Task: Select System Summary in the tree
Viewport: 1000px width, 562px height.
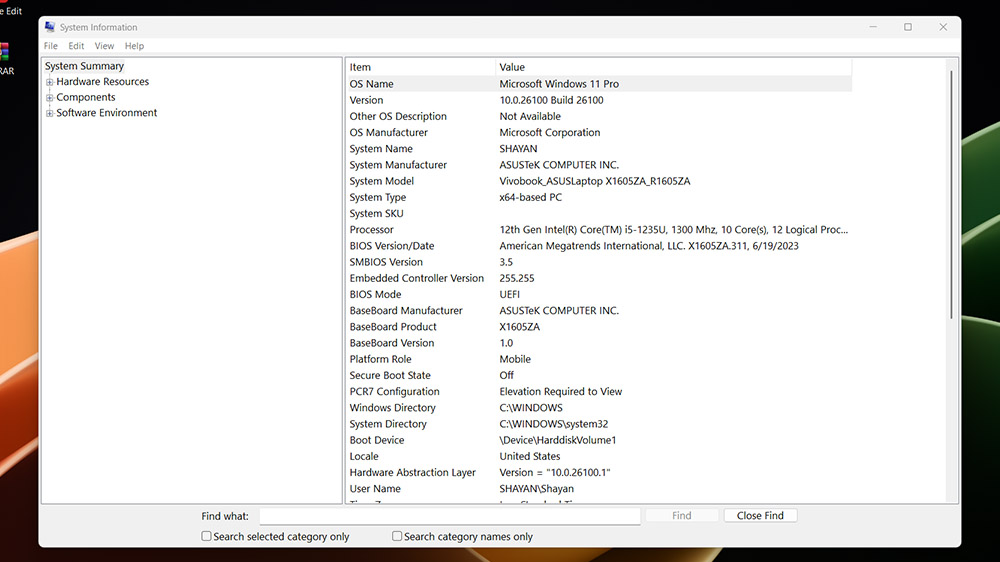Action: point(84,66)
